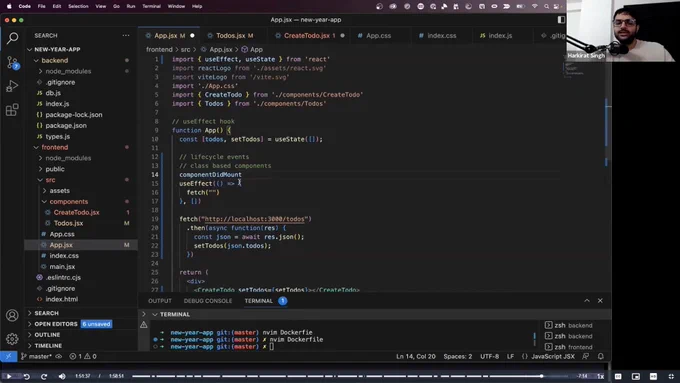The height and width of the screenshot is (383, 680).
Task: Collapse the frontend folder
Action: (81, 147)
